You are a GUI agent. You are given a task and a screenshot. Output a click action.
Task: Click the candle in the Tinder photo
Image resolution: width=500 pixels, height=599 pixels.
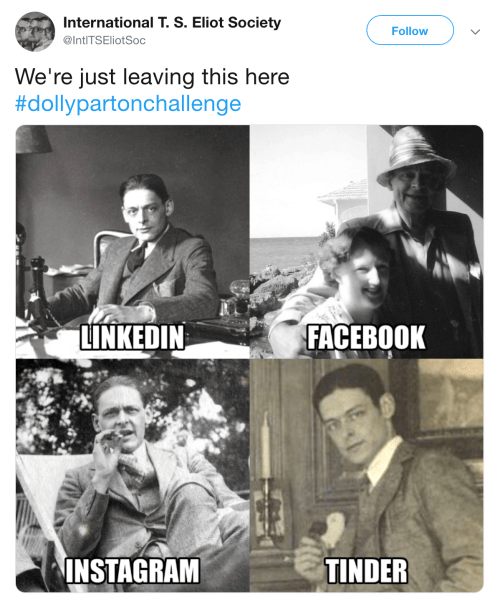coord(265,445)
